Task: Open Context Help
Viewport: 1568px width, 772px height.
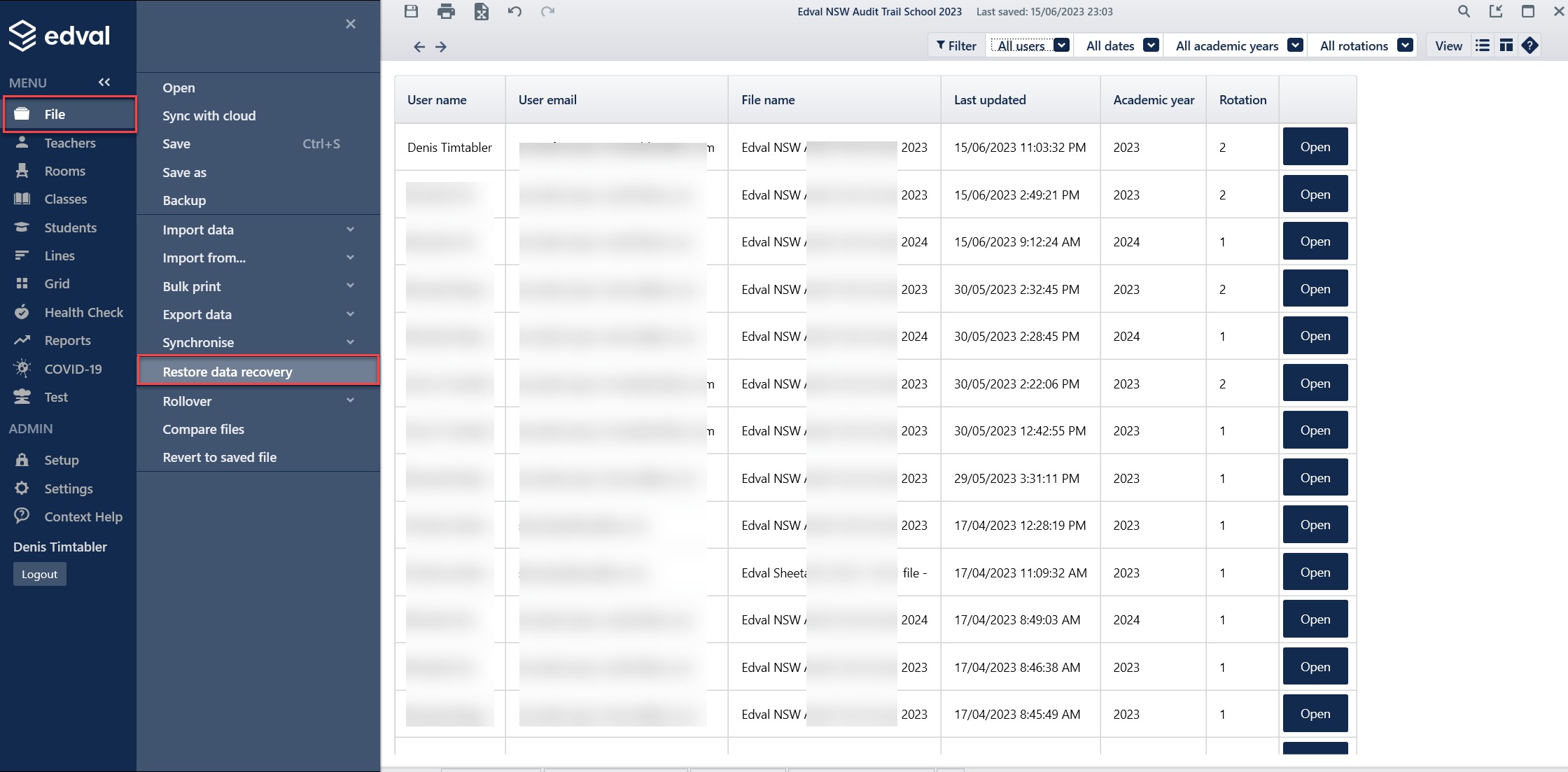Action: point(83,517)
